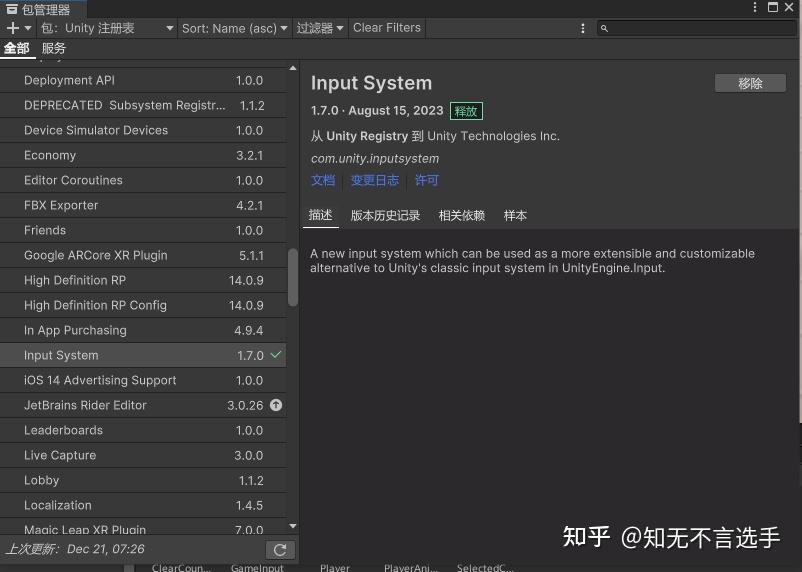Click the Clear Filters button
802x572 pixels.
[387, 28]
